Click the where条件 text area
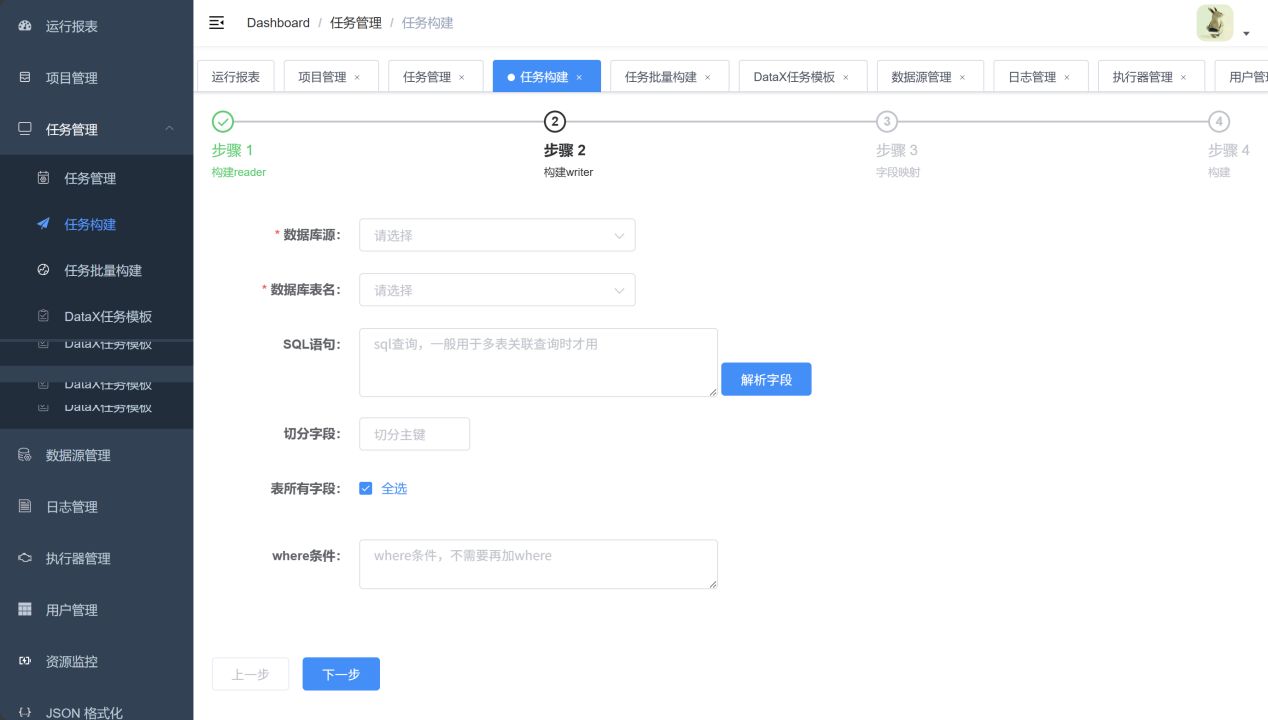 pos(538,565)
